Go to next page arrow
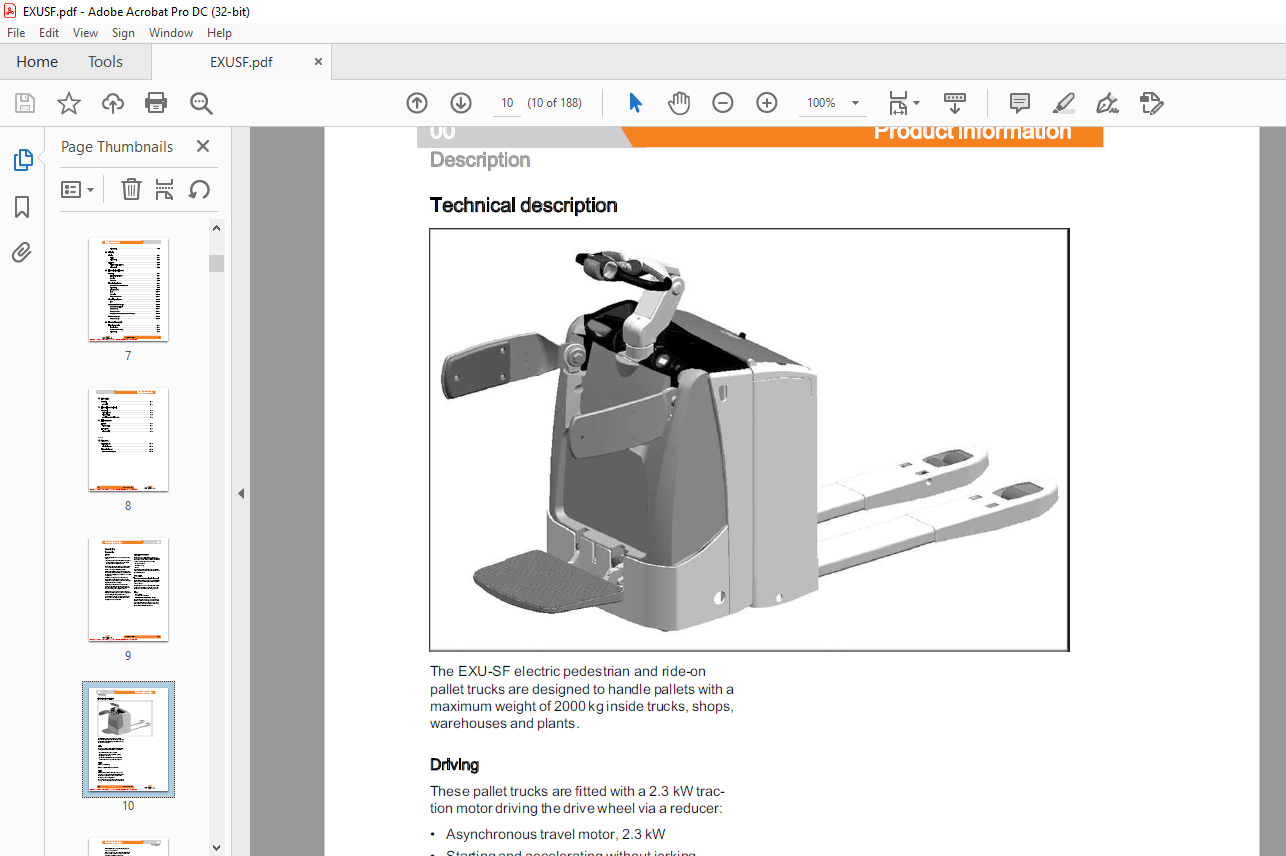This screenshot has width=1286, height=856. click(461, 103)
